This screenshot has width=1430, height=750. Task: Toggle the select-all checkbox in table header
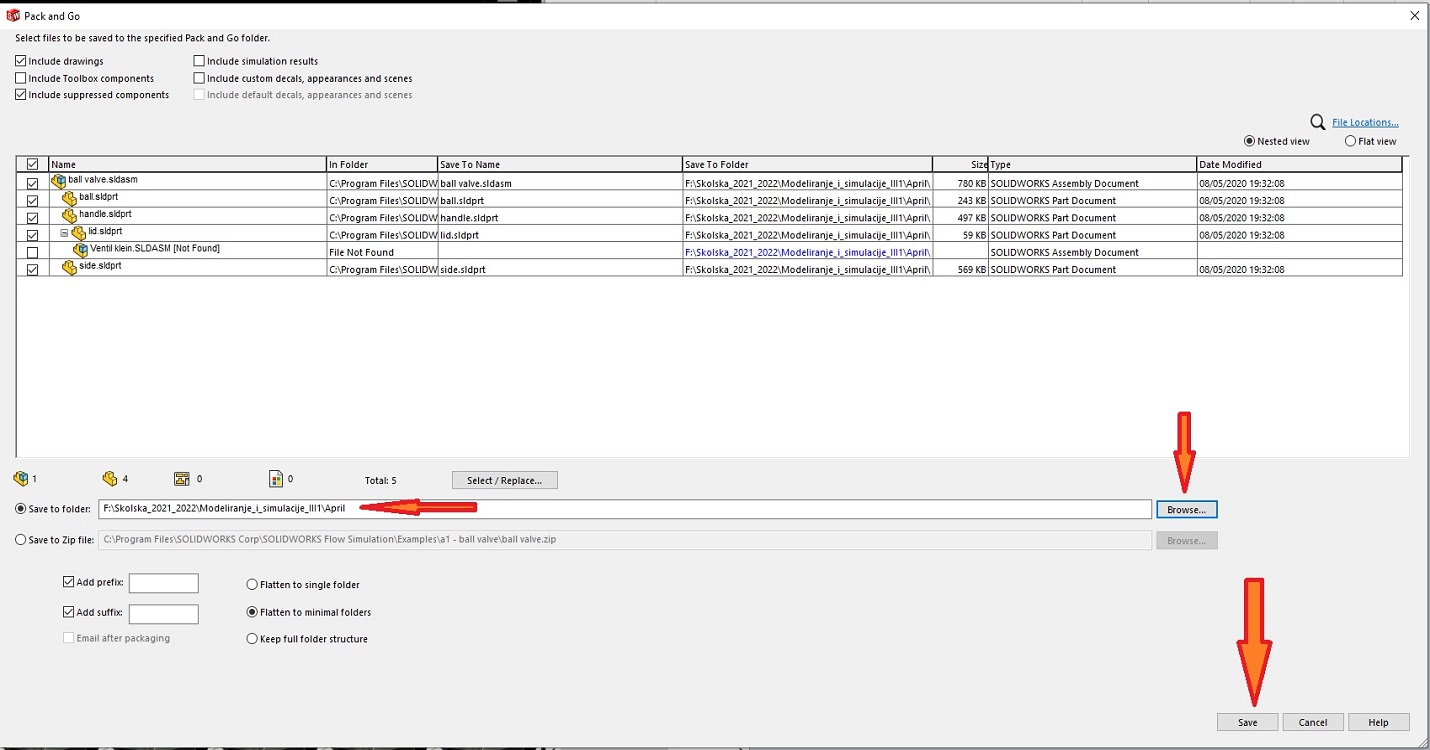33,164
